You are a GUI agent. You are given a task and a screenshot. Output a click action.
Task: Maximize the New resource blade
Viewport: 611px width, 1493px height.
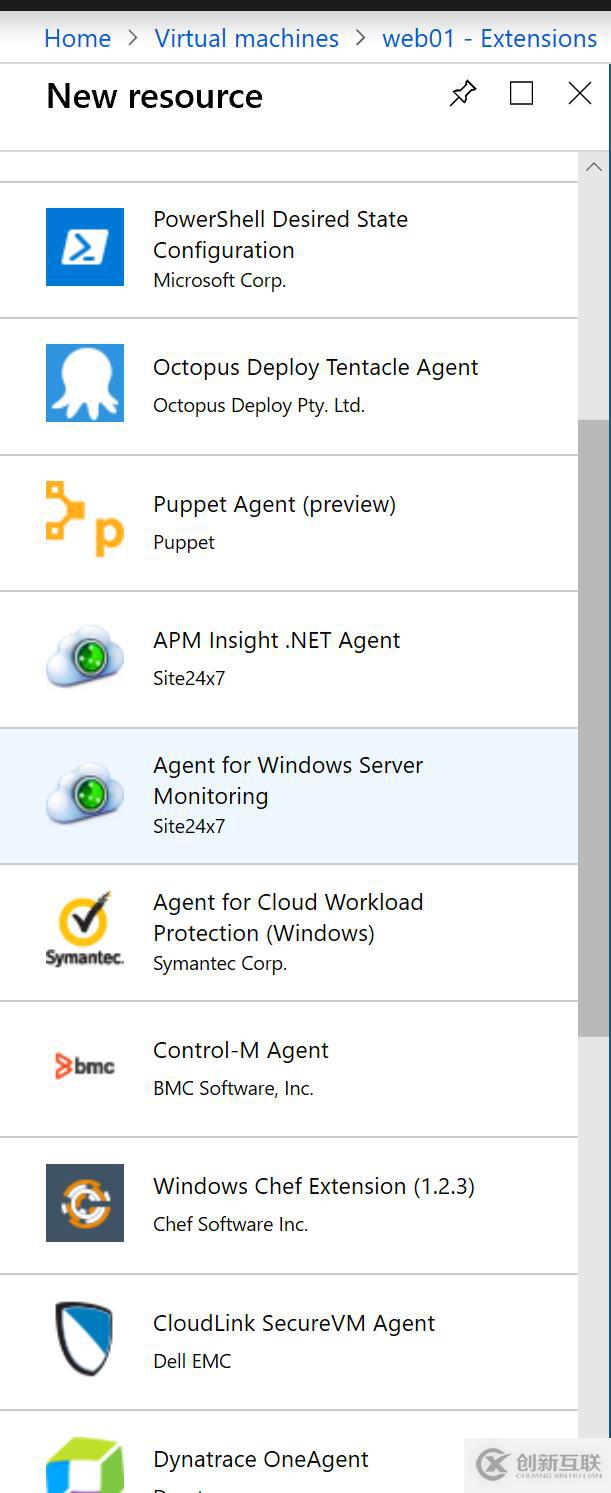point(521,94)
